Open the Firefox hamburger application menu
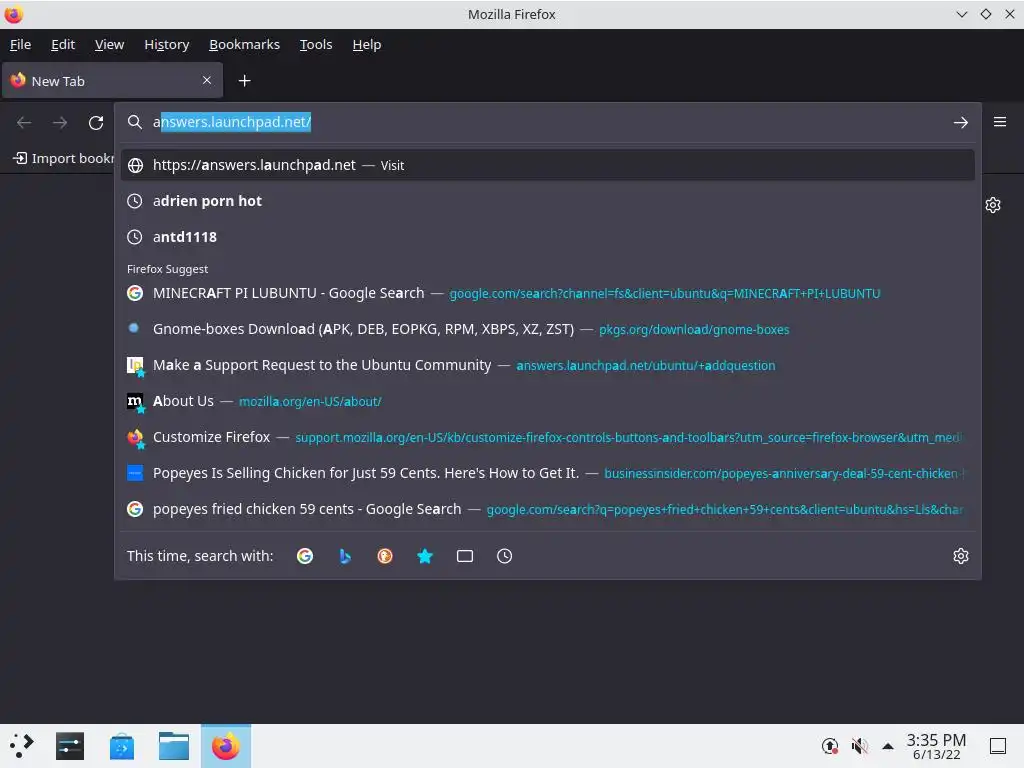1024x768 pixels. pos(999,122)
